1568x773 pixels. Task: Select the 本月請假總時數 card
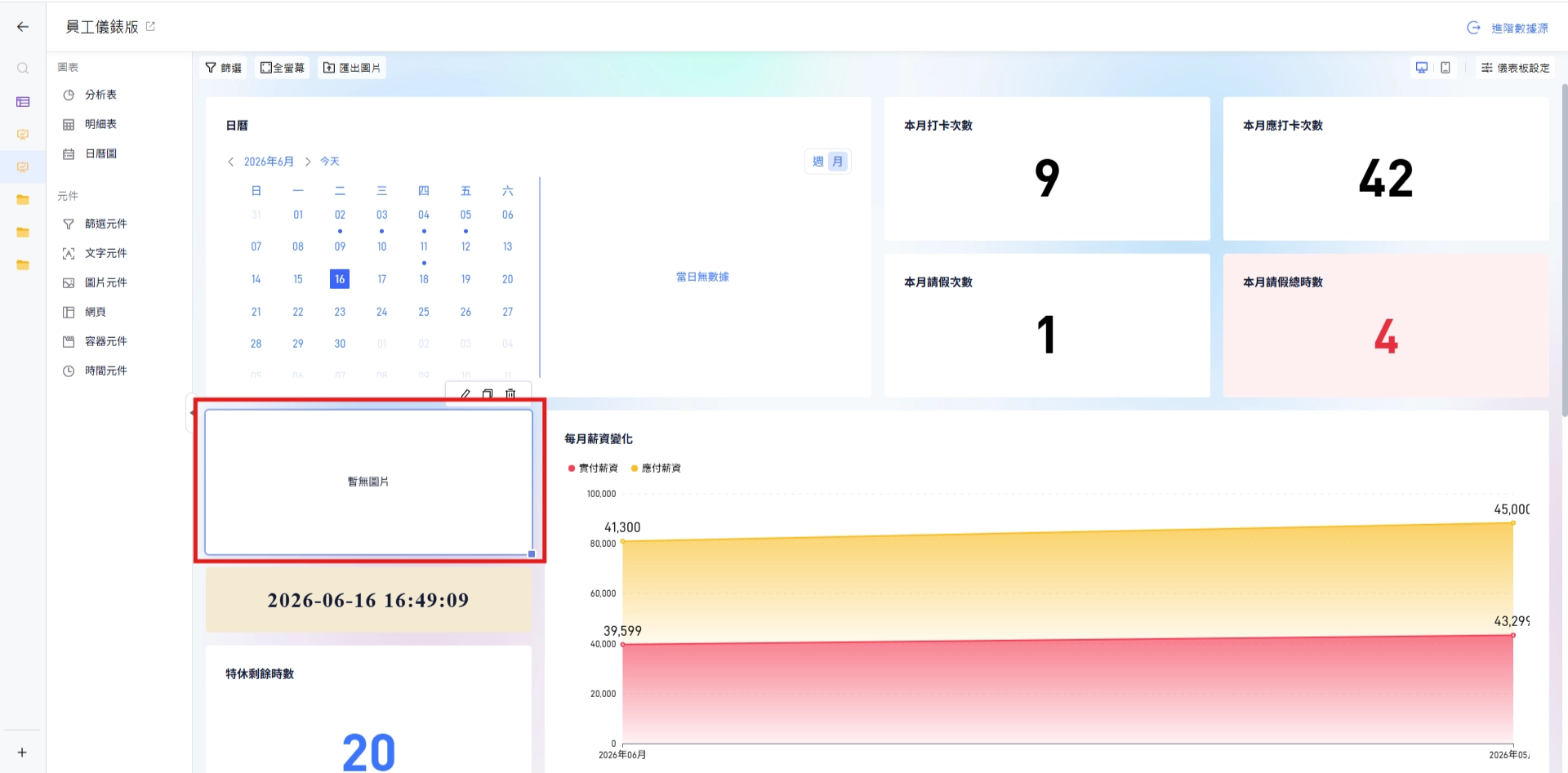(1386, 326)
